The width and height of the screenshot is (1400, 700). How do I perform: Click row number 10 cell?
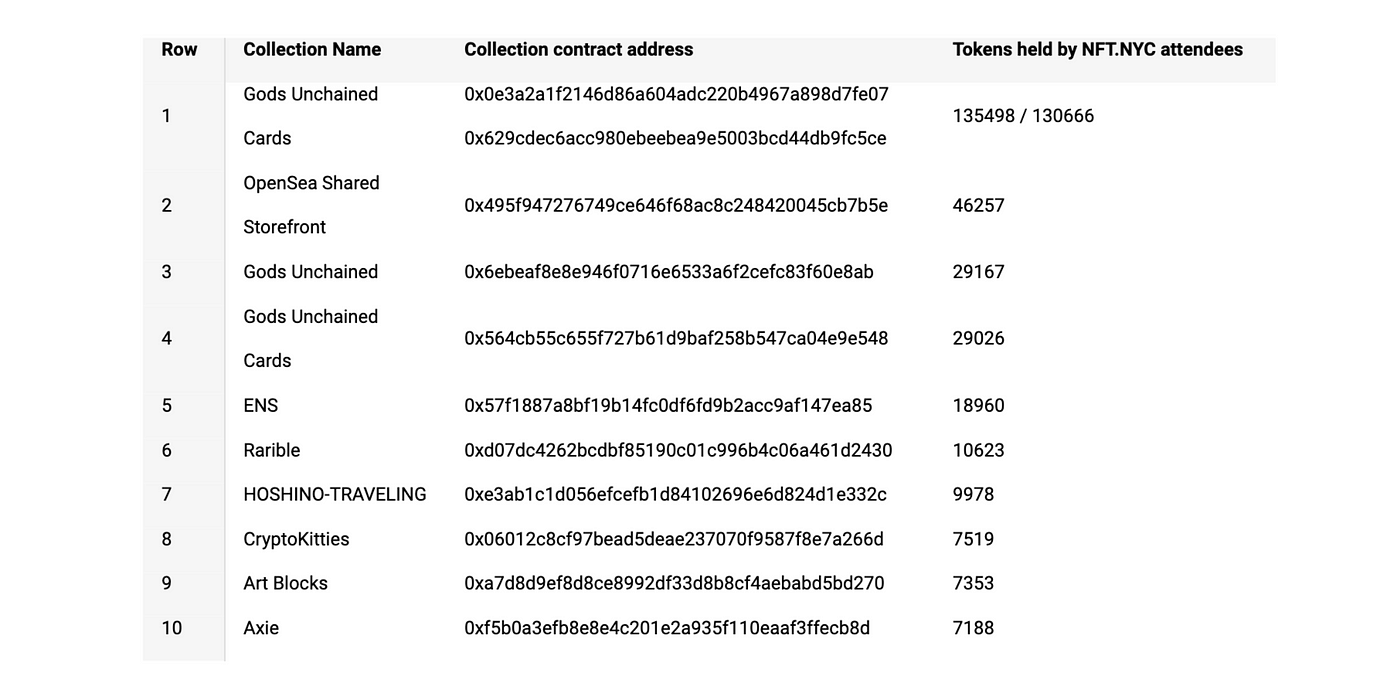[x=171, y=628]
